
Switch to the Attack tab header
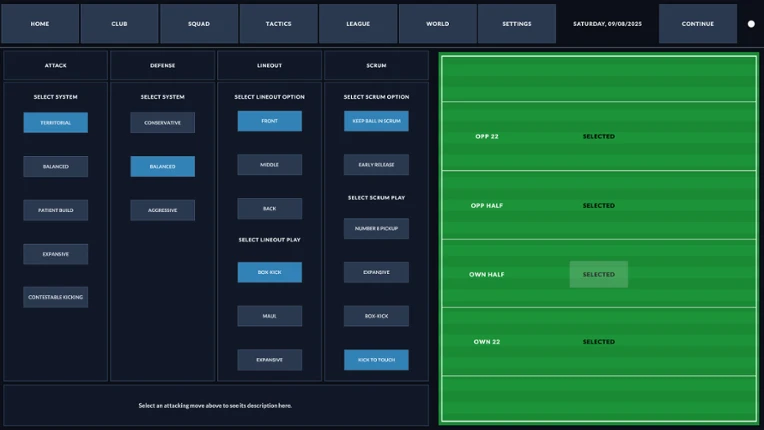tap(56, 65)
